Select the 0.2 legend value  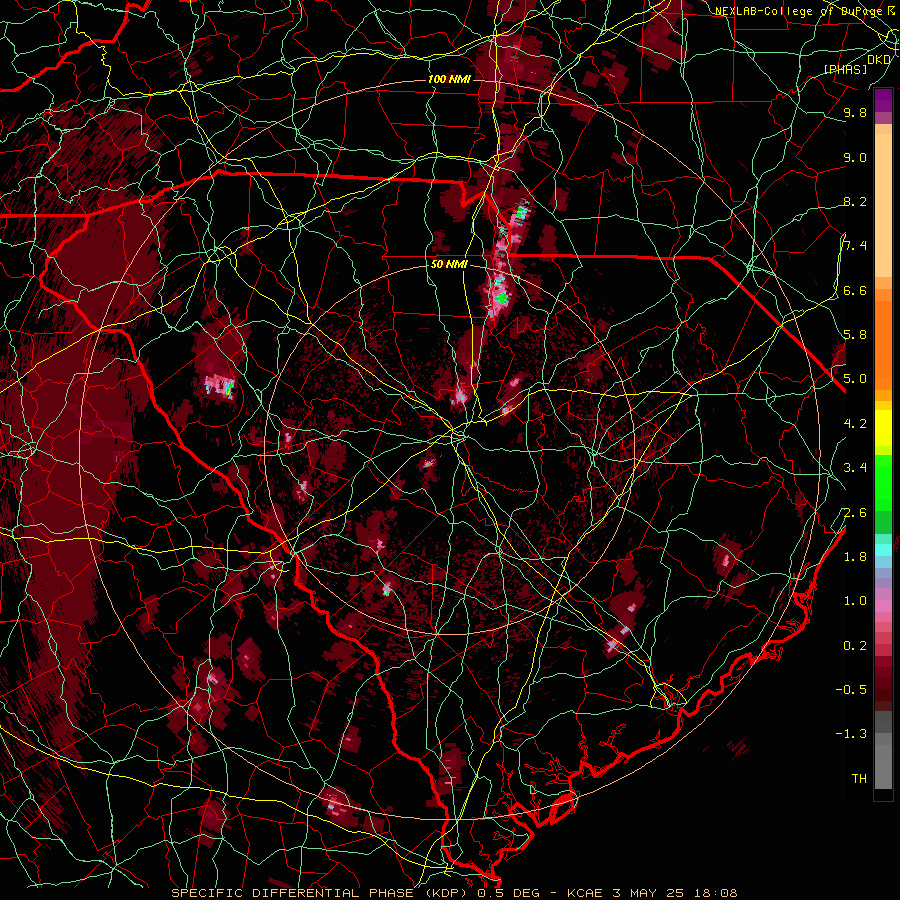point(855,646)
